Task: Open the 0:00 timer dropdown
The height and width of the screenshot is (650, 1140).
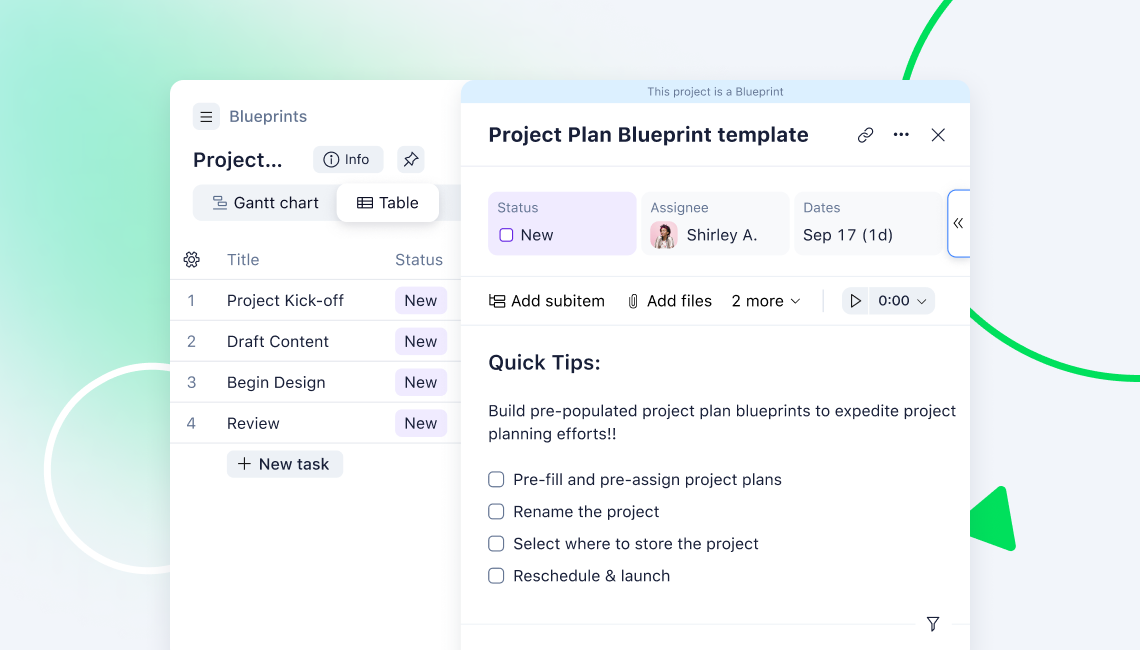Action: [x=898, y=300]
